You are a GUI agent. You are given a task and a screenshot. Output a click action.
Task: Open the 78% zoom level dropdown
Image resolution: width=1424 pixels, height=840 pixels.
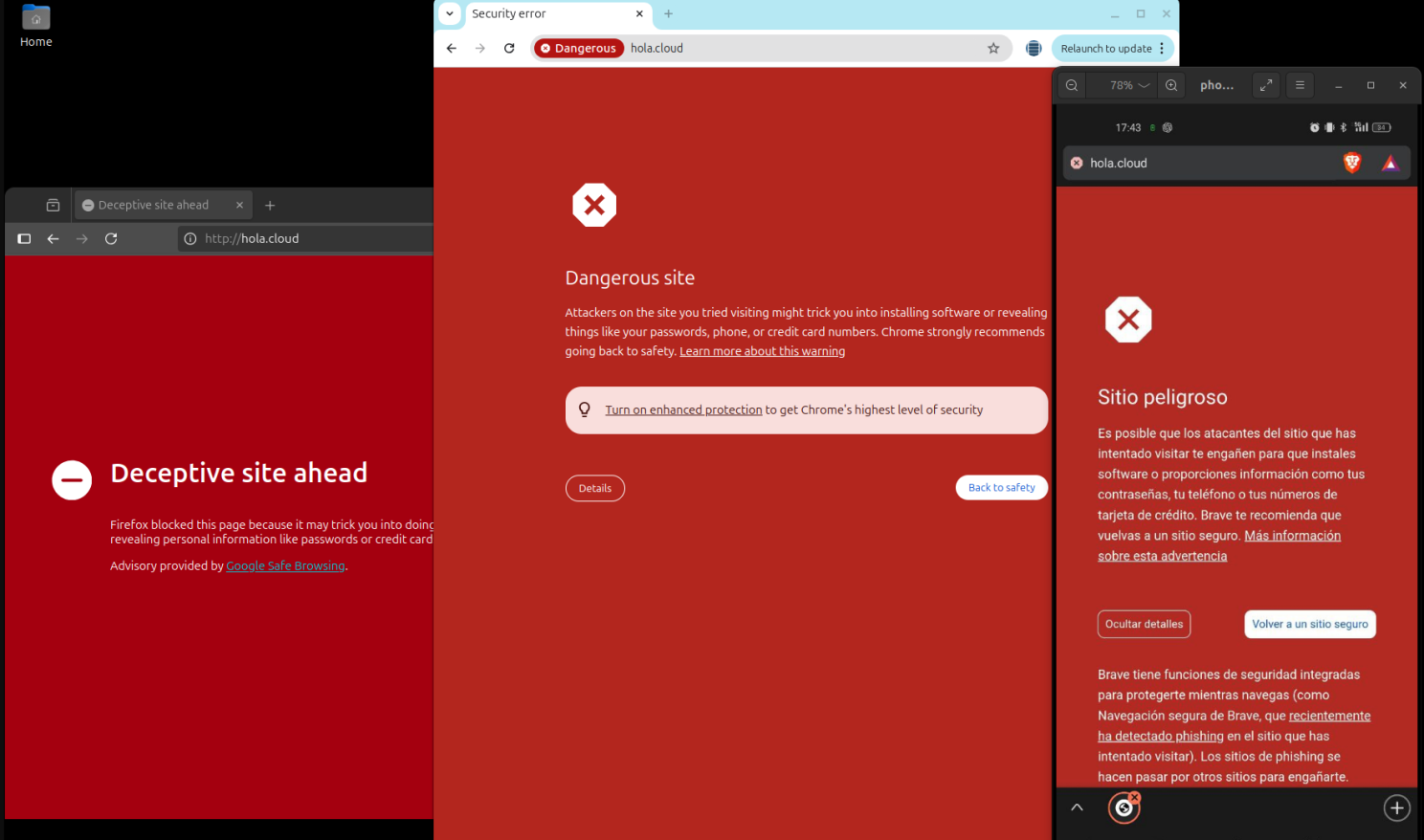pos(1129,85)
